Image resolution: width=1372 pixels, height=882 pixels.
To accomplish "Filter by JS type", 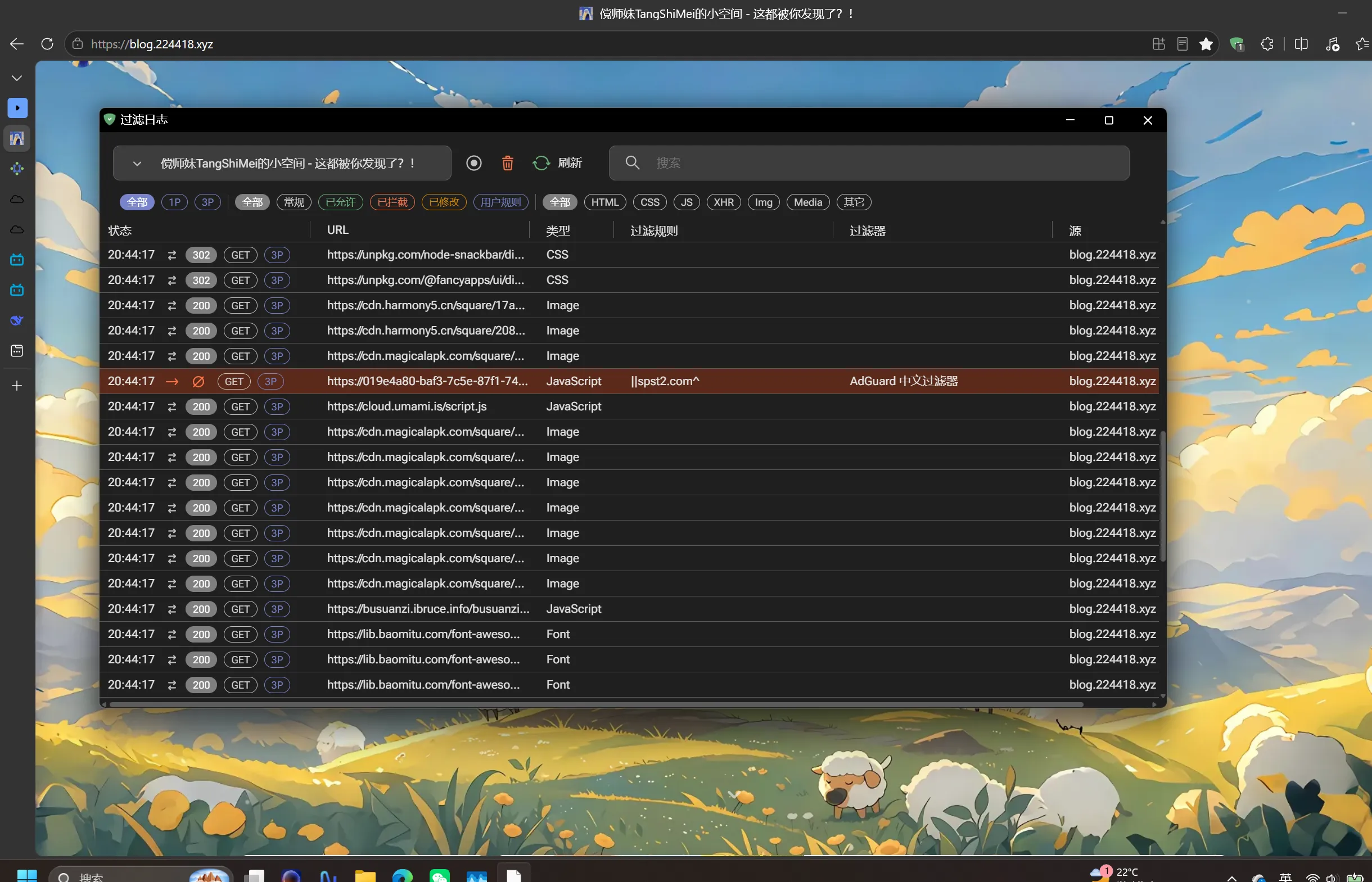I will pos(687,202).
